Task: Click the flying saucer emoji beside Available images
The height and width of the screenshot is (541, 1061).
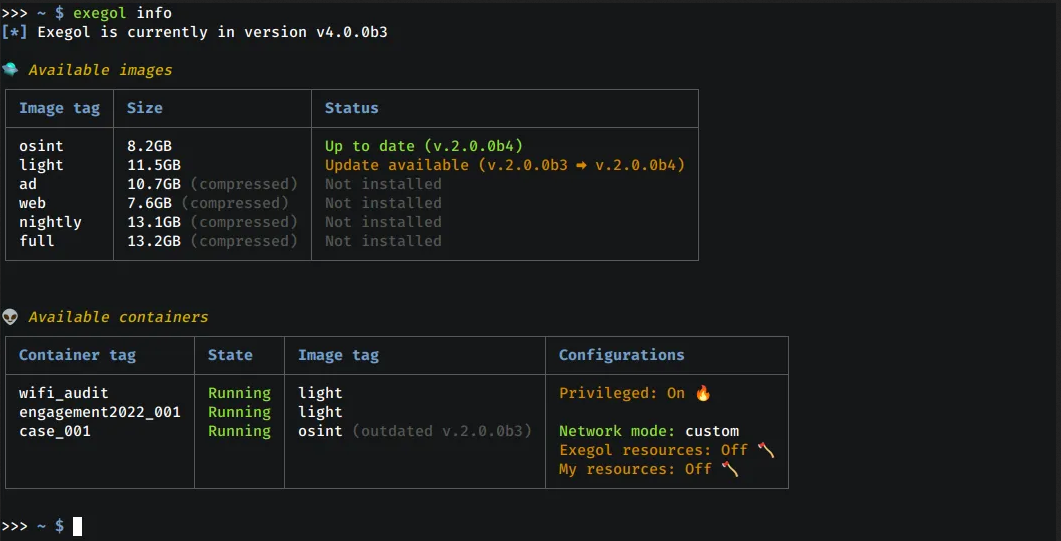Action: [10, 70]
